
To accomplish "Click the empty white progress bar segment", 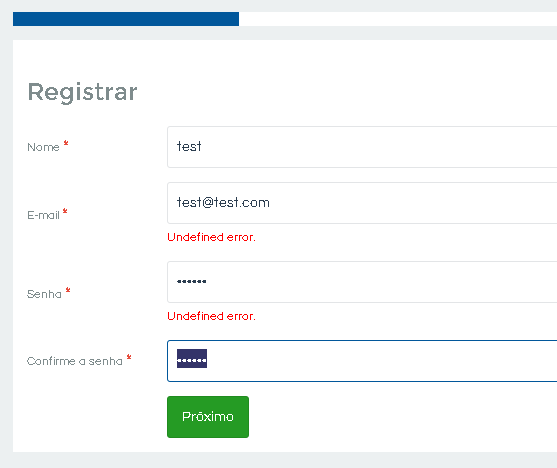I will [x=398, y=19].
